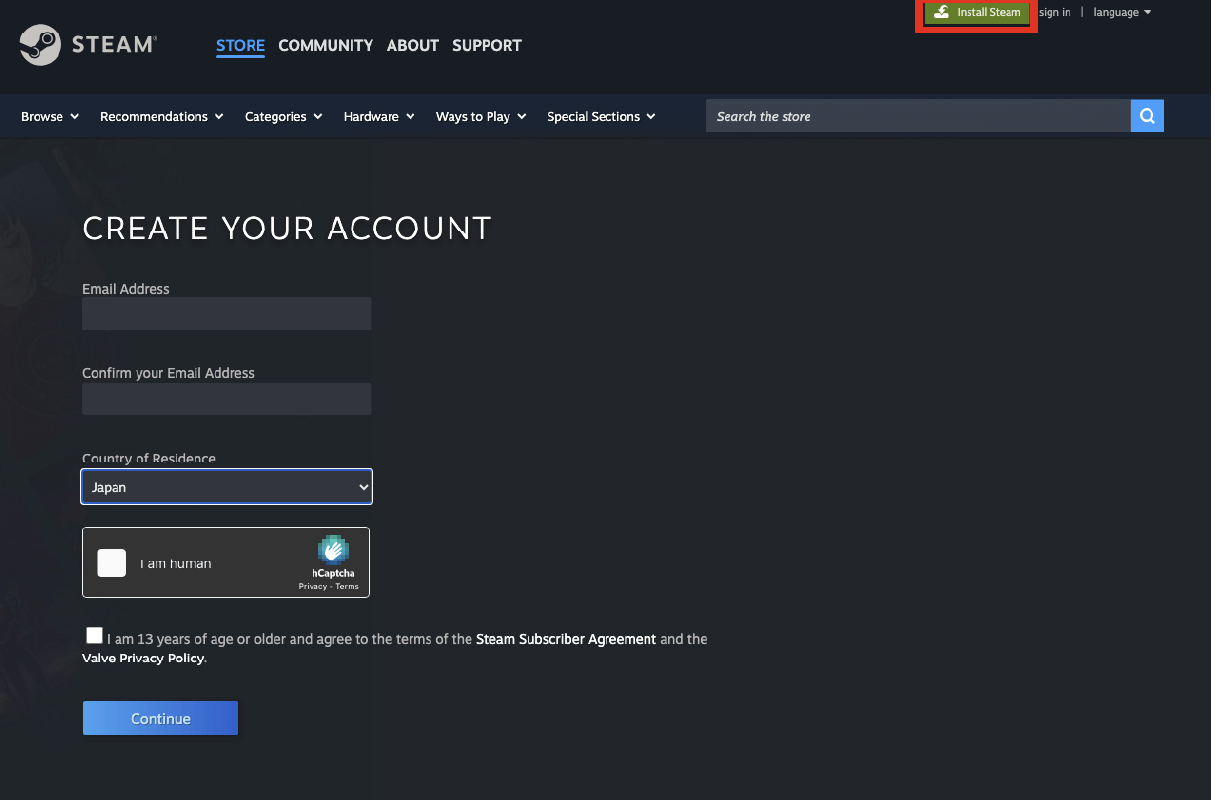The width and height of the screenshot is (1216, 800).
Task: Open the Categories dropdown menu
Action: (283, 117)
